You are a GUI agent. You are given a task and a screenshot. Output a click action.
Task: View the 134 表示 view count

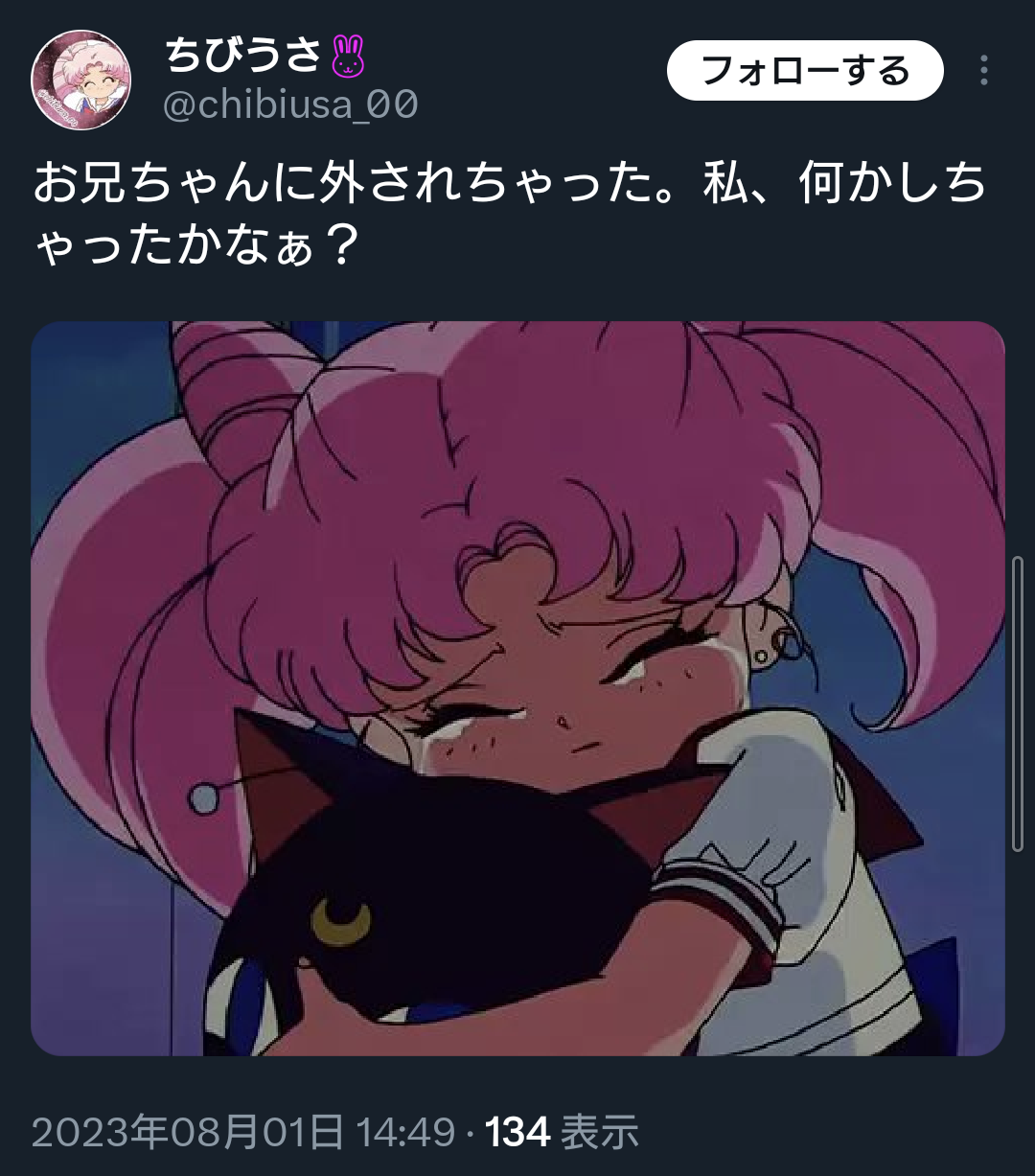[563, 1133]
